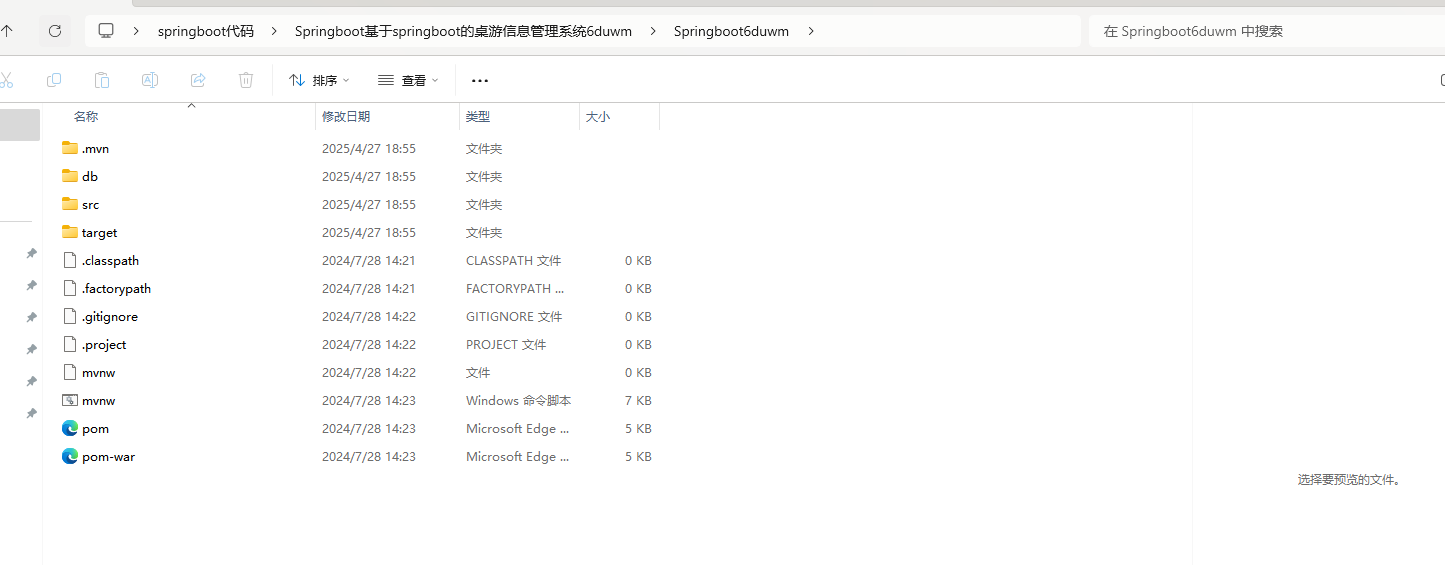Click the 2024/7/28 14:21 date for .classpath
1445x565 pixels.
click(369, 260)
